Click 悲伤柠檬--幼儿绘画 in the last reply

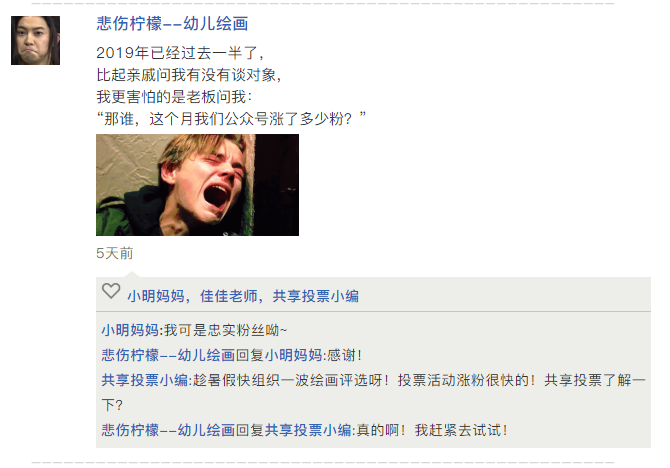(168, 430)
